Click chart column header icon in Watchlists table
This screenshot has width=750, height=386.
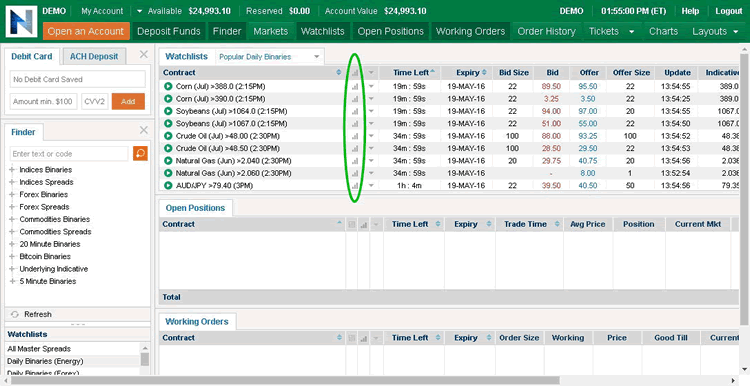(x=354, y=73)
